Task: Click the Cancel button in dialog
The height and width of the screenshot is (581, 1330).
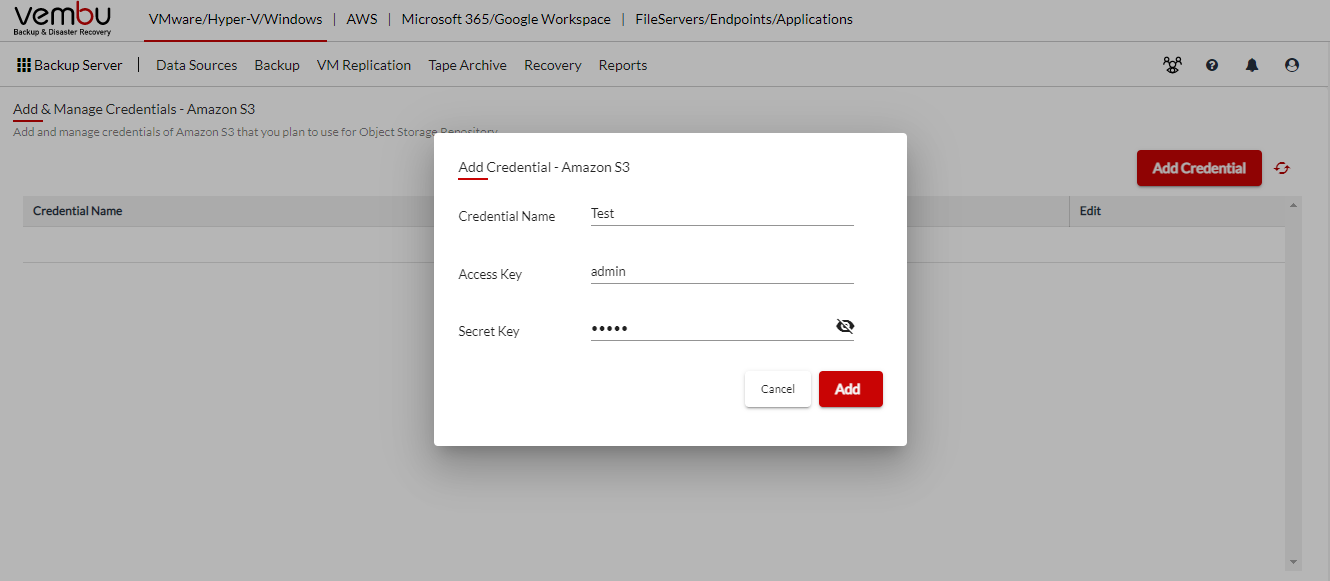Action: 778,389
